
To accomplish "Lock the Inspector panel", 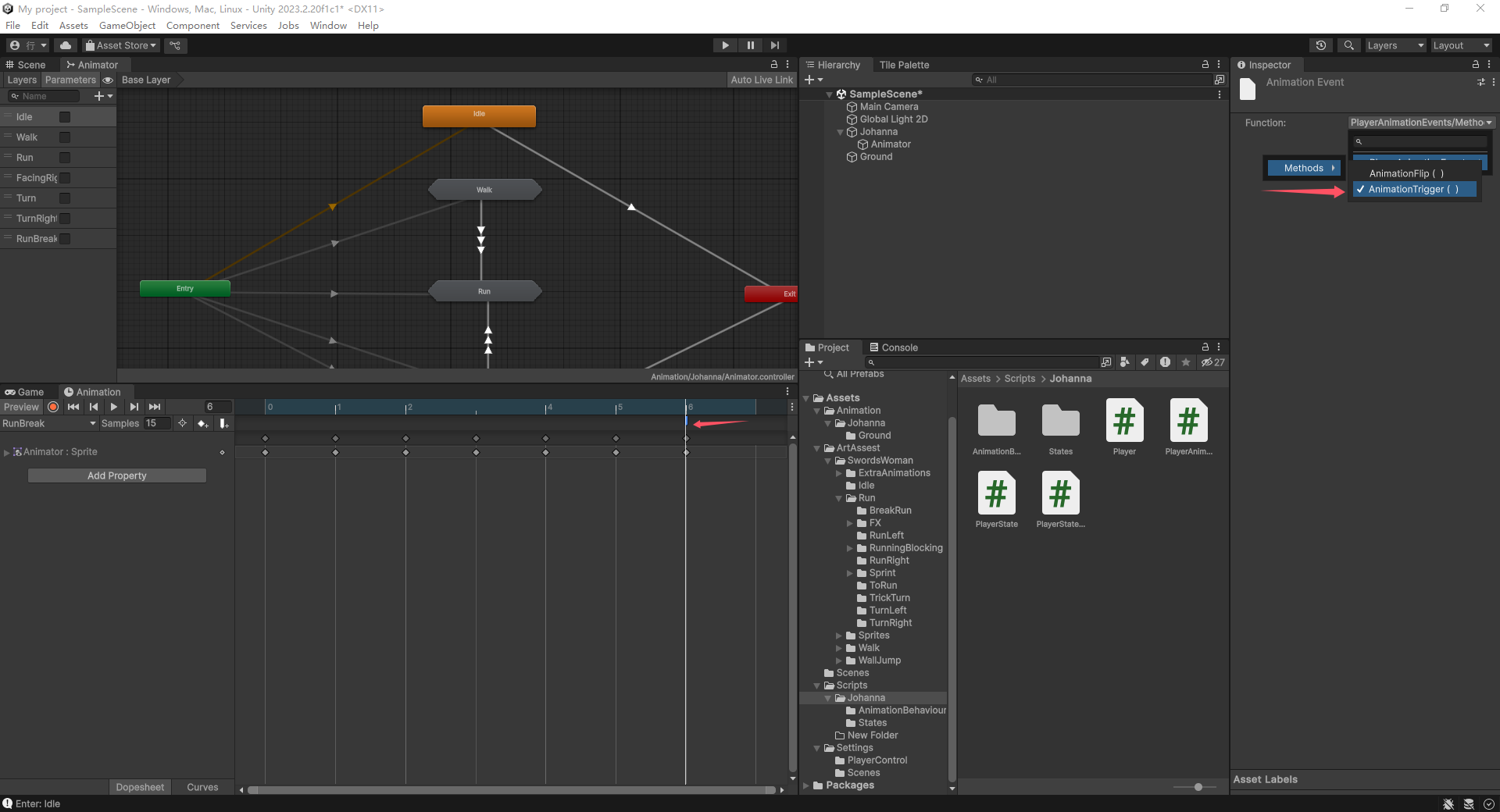I will (x=1476, y=65).
